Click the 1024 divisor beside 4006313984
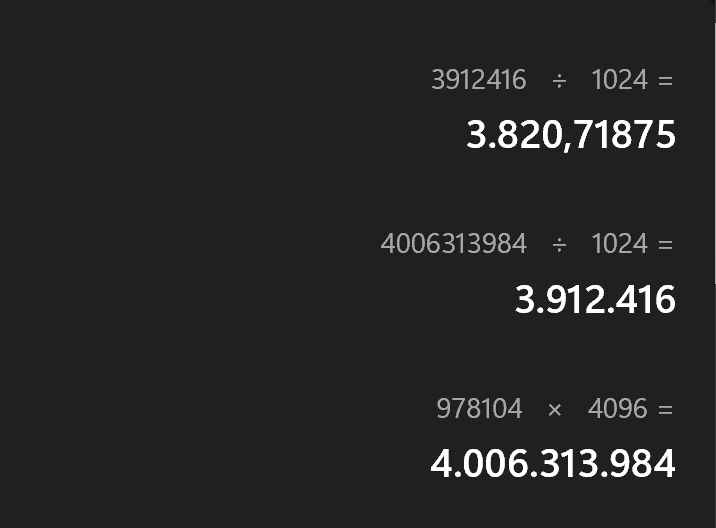Viewport: 716px width, 528px height. 620,243
